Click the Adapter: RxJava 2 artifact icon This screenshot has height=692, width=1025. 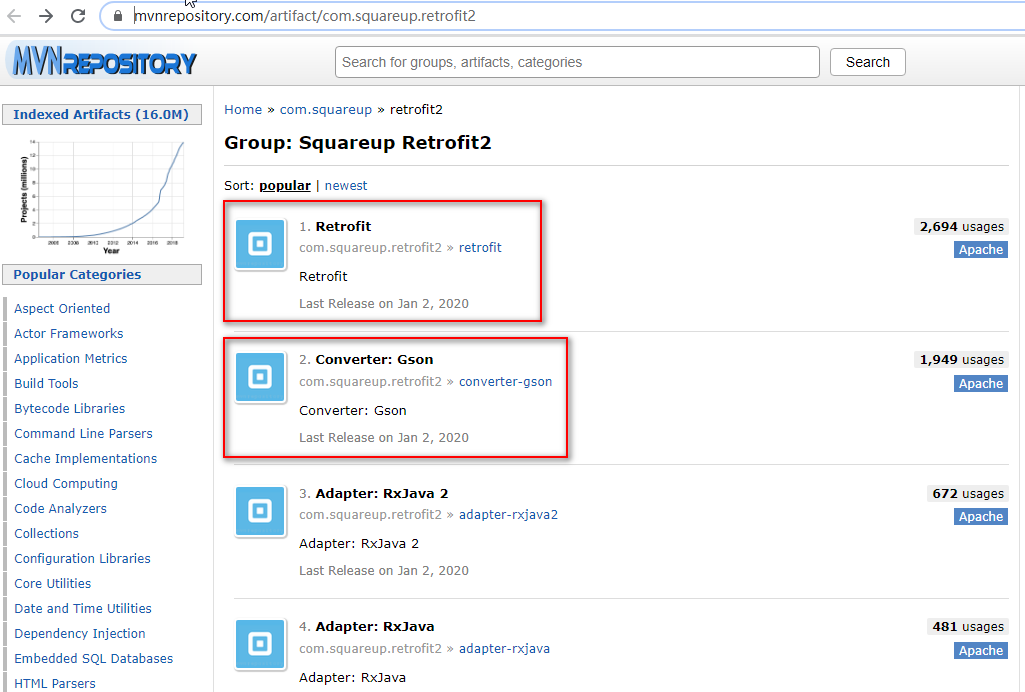click(x=260, y=510)
